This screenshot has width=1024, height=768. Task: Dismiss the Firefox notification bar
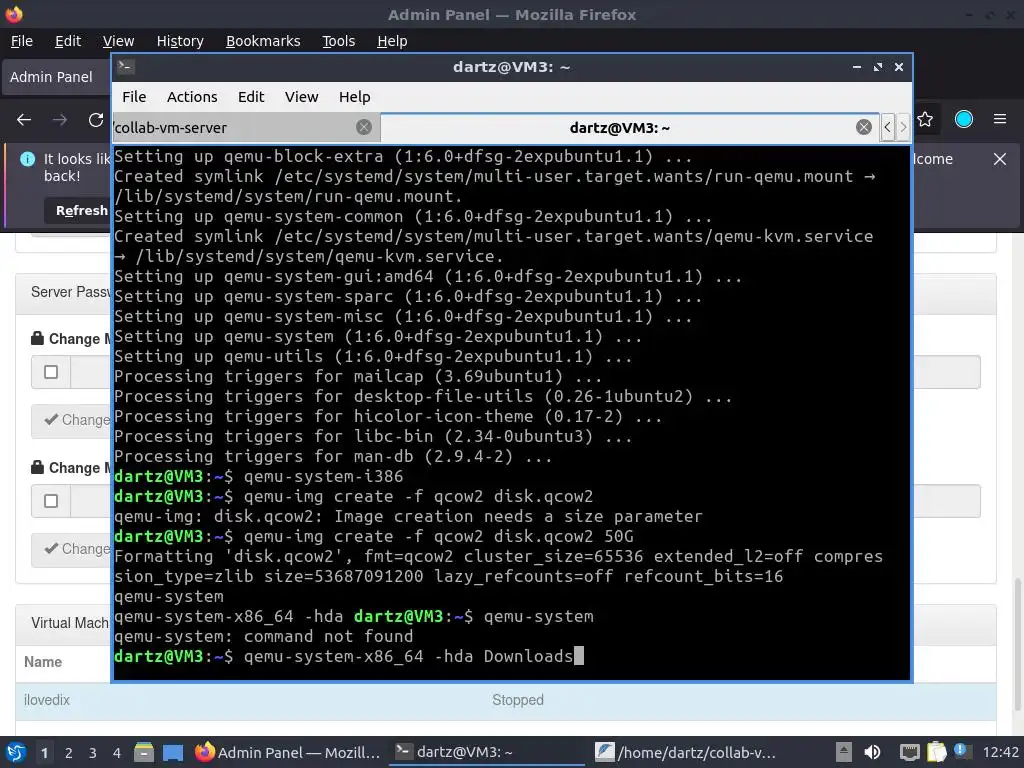pos(999,159)
